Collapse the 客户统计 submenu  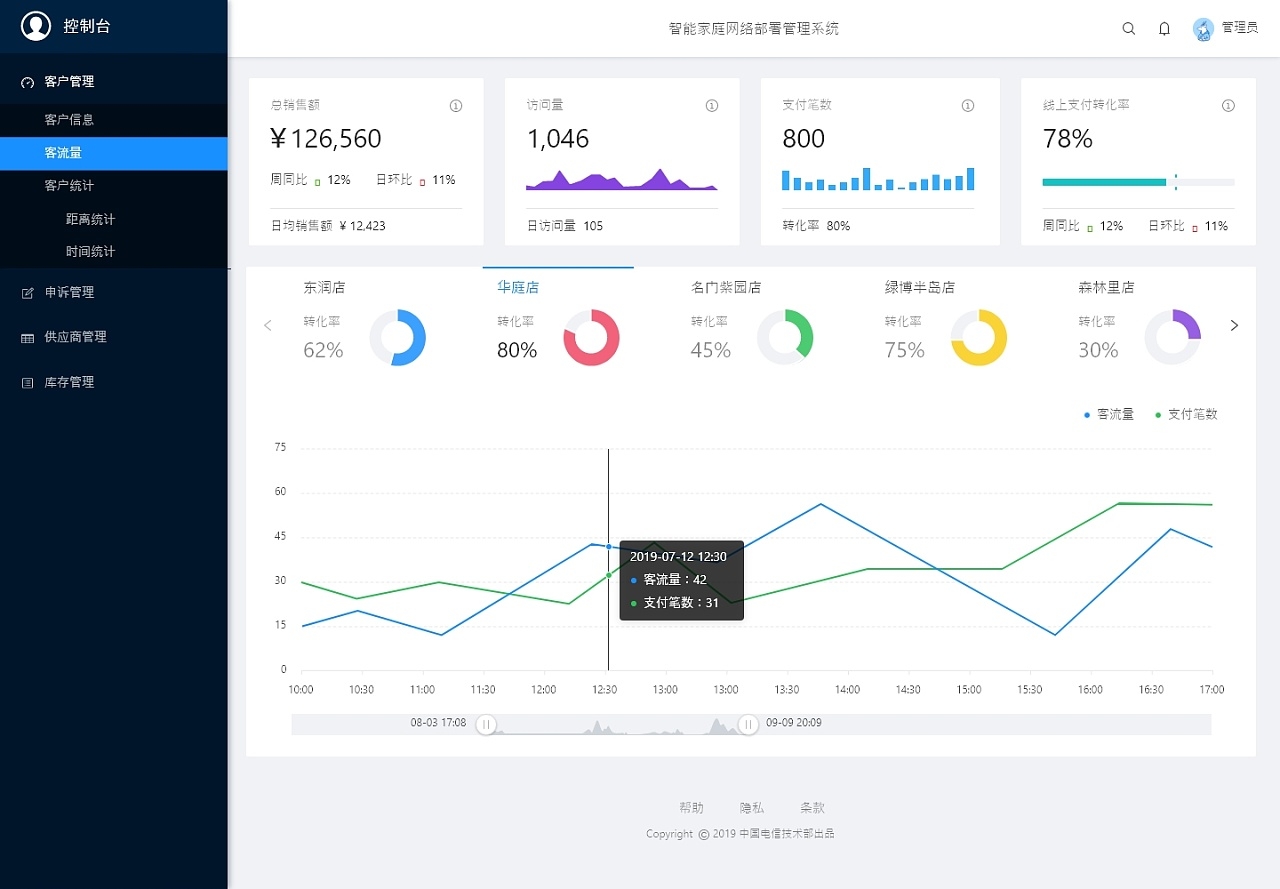(x=114, y=186)
